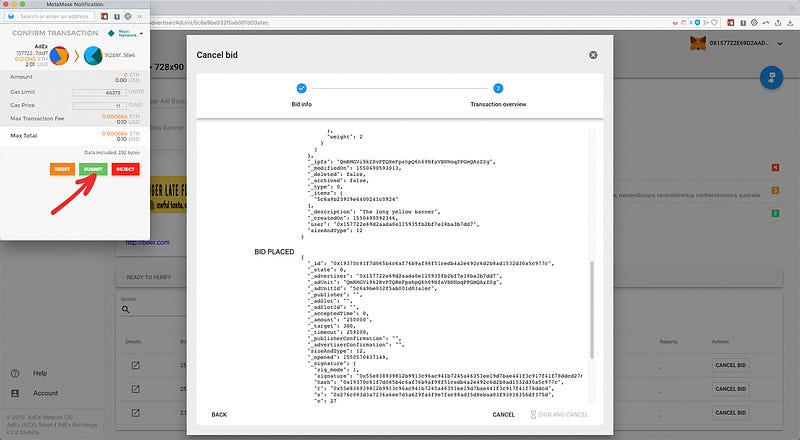
Task: Click the red extension icon in main browser toolbar
Action: coord(731,22)
